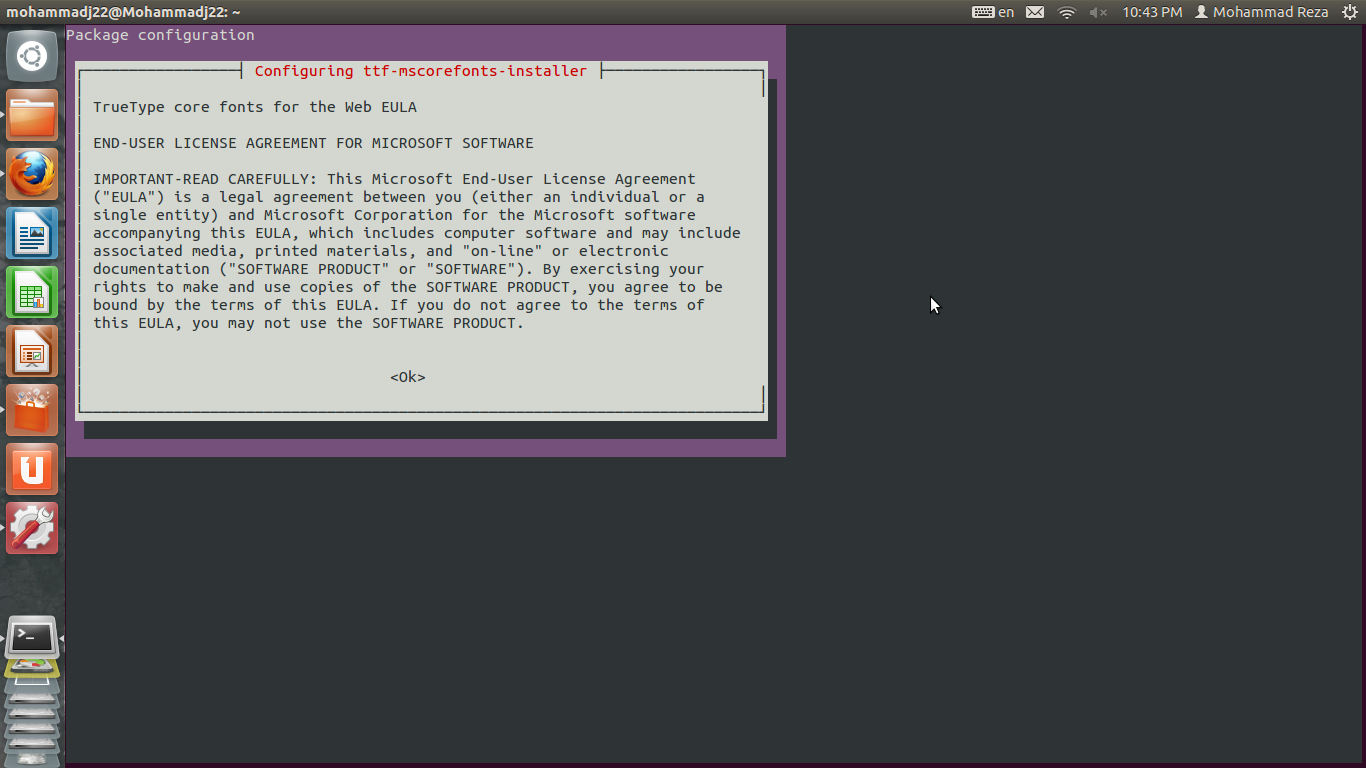This screenshot has width=1366, height=768.
Task: Click the window title 'mohammadj22@Mohammadj22: ~'
Action: tap(123, 12)
